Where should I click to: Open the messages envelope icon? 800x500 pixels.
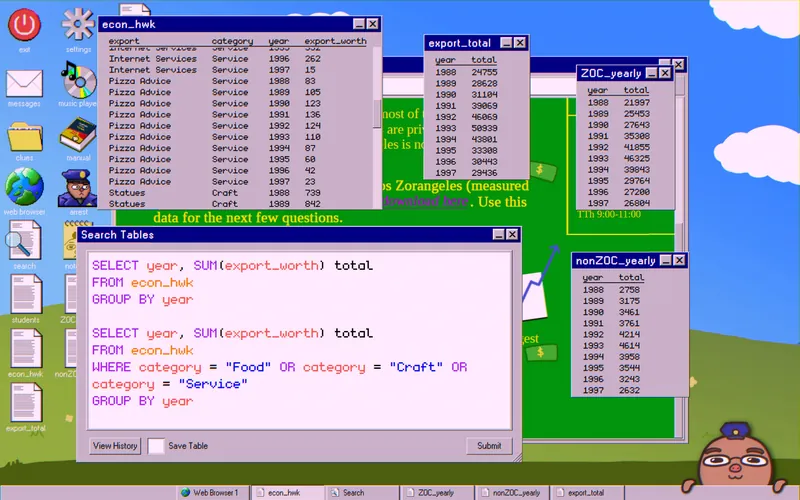(x=24, y=84)
